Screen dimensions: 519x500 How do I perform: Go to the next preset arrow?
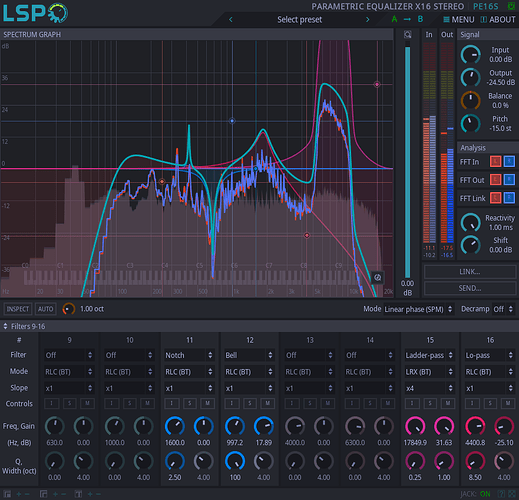pyautogui.click(x=368, y=20)
